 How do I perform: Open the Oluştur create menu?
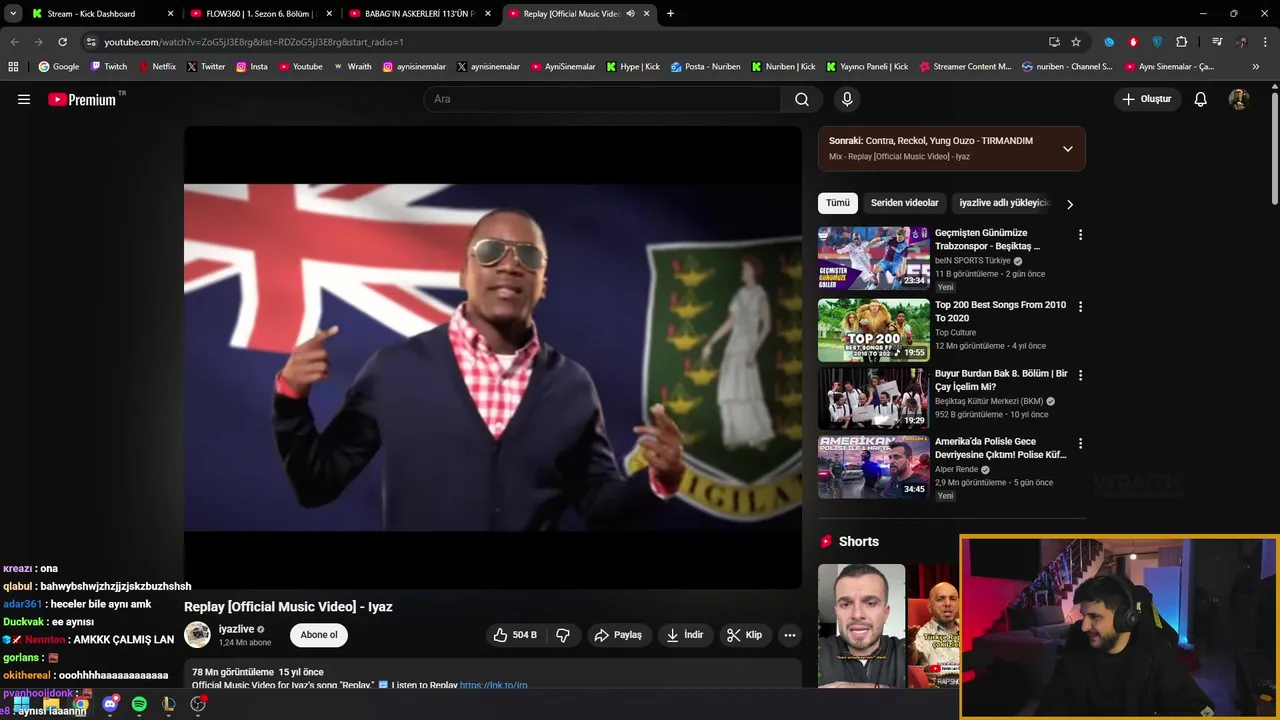point(1147,99)
